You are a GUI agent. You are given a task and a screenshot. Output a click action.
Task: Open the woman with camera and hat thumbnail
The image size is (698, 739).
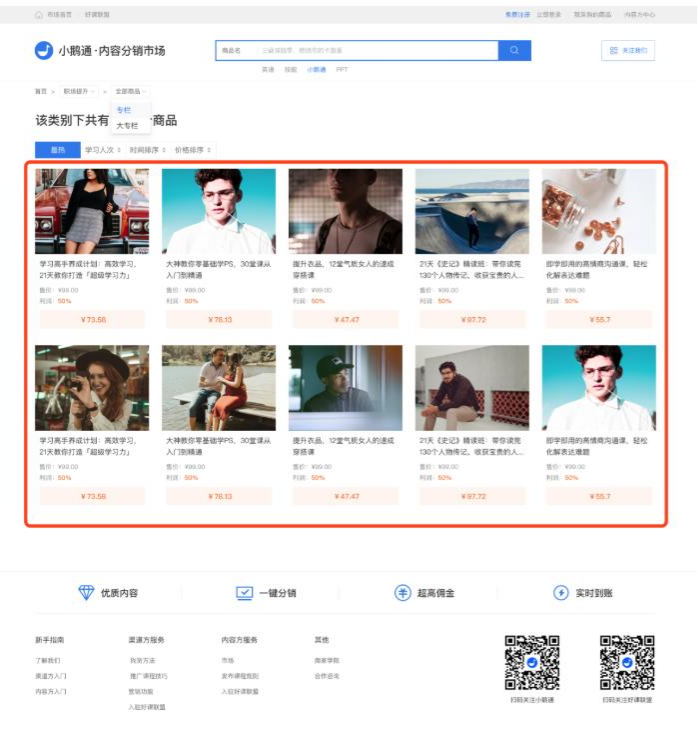[92, 388]
